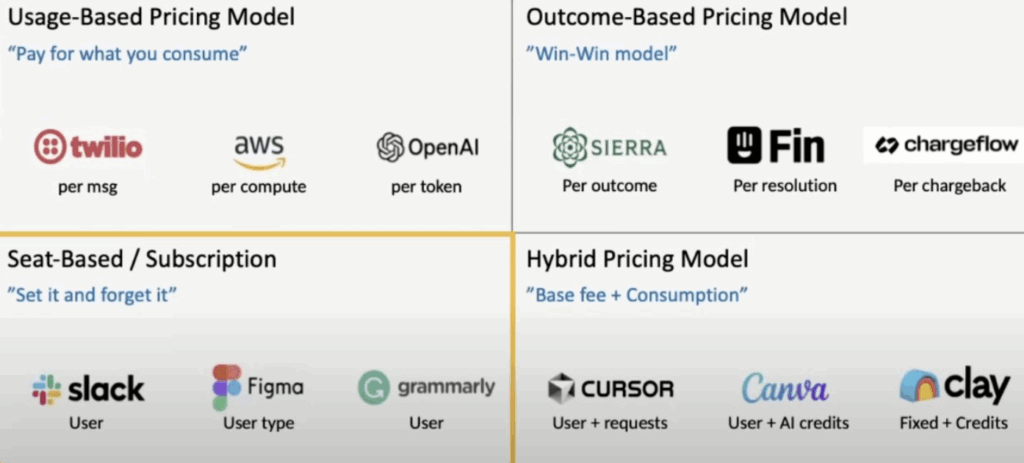This screenshot has height=463, width=1024.
Task: Select the "Per resolution" label under Fin
Action: click(x=785, y=186)
